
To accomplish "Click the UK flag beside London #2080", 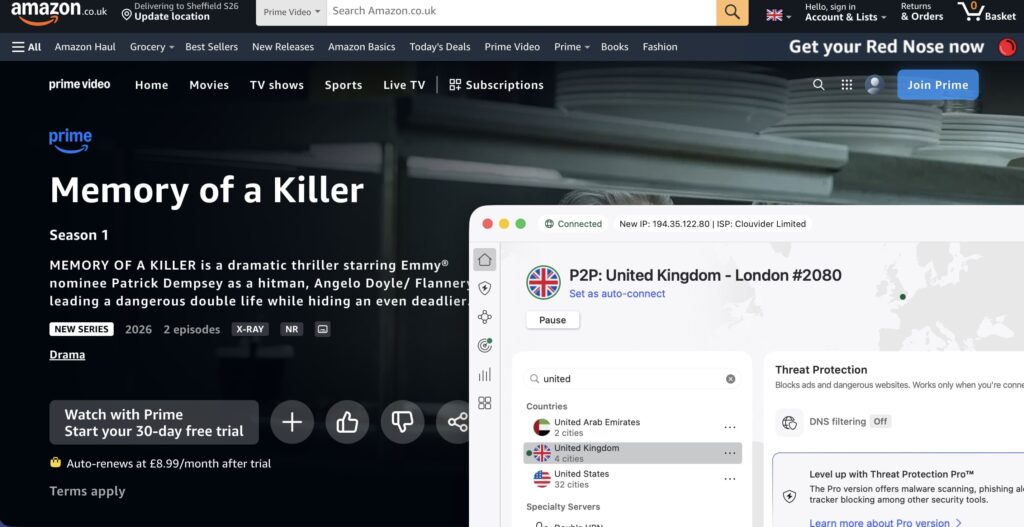I will [543, 282].
